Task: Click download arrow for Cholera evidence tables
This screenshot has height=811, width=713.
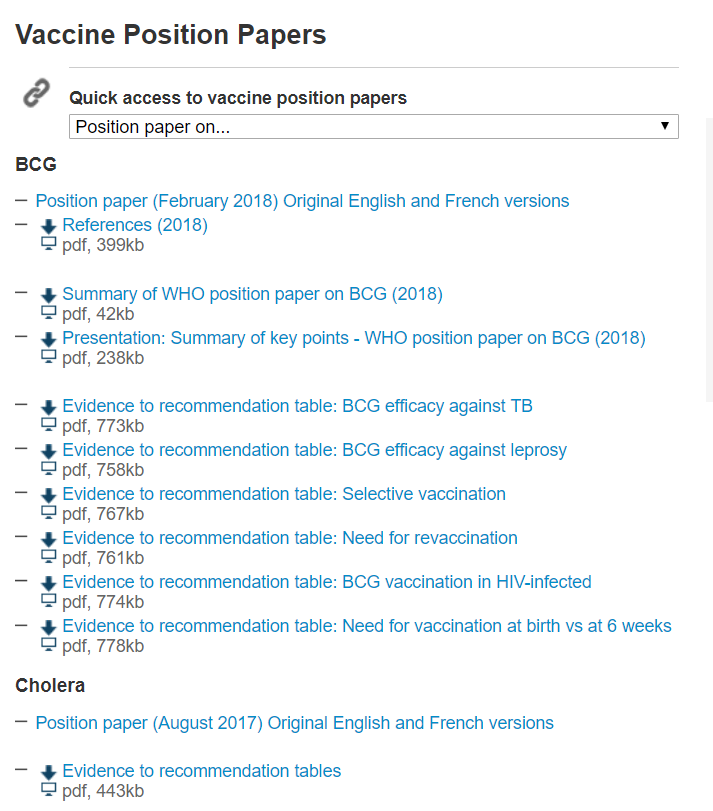Action: click(48, 770)
